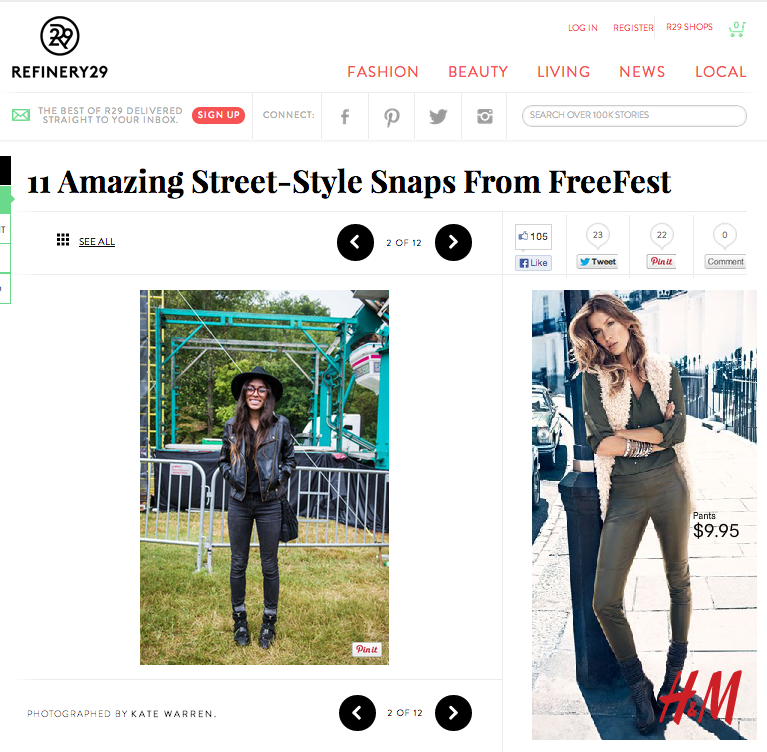Image resolution: width=767 pixels, height=752 pixels.
Task: Go to next slide using top arrow
Action: 453,242
